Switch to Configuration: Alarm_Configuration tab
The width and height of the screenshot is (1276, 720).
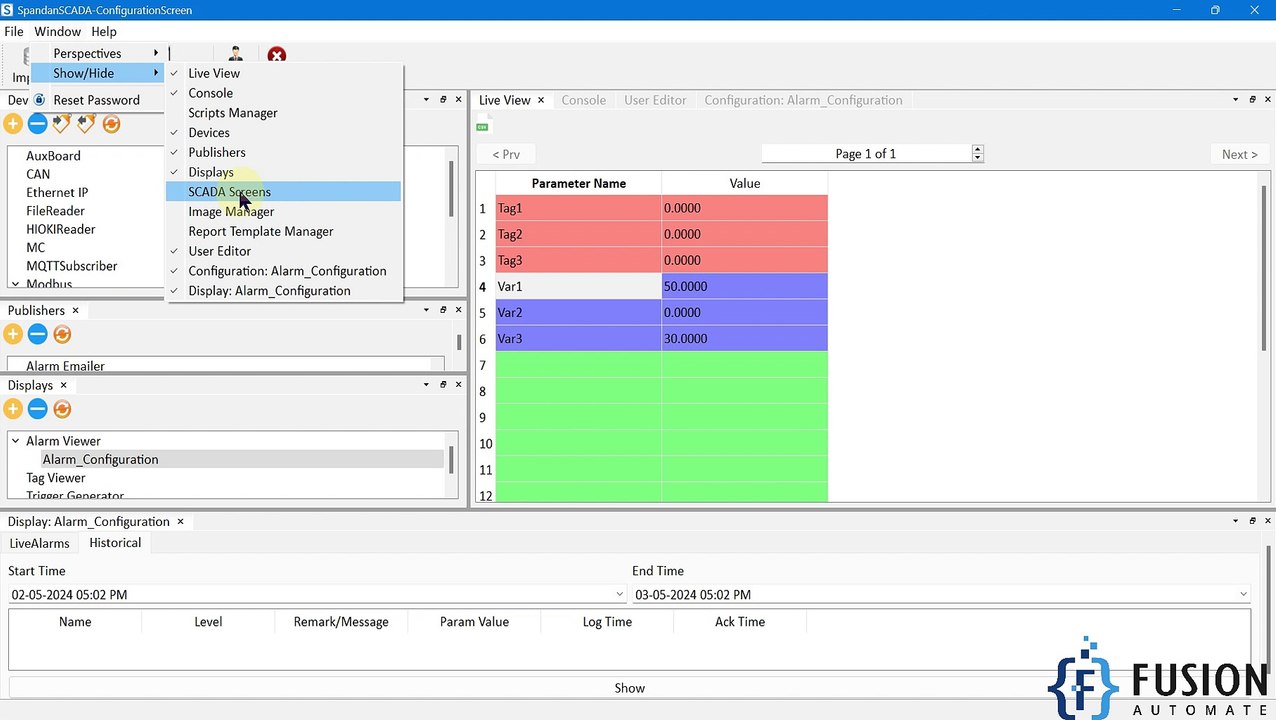coord(803,100)
